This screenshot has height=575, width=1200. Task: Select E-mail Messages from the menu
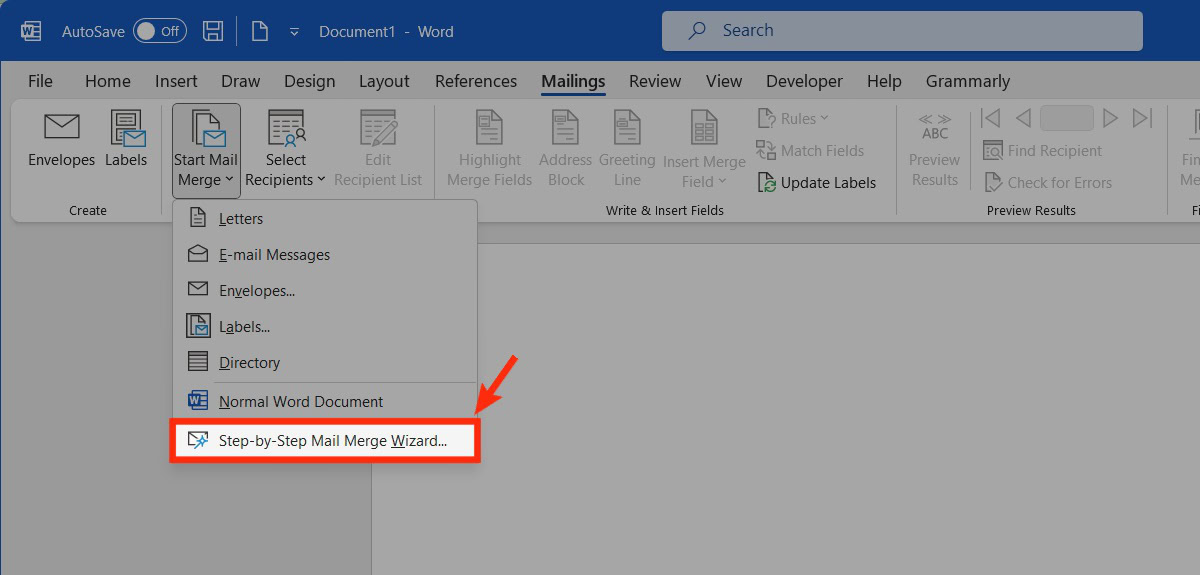coord(274,255)
